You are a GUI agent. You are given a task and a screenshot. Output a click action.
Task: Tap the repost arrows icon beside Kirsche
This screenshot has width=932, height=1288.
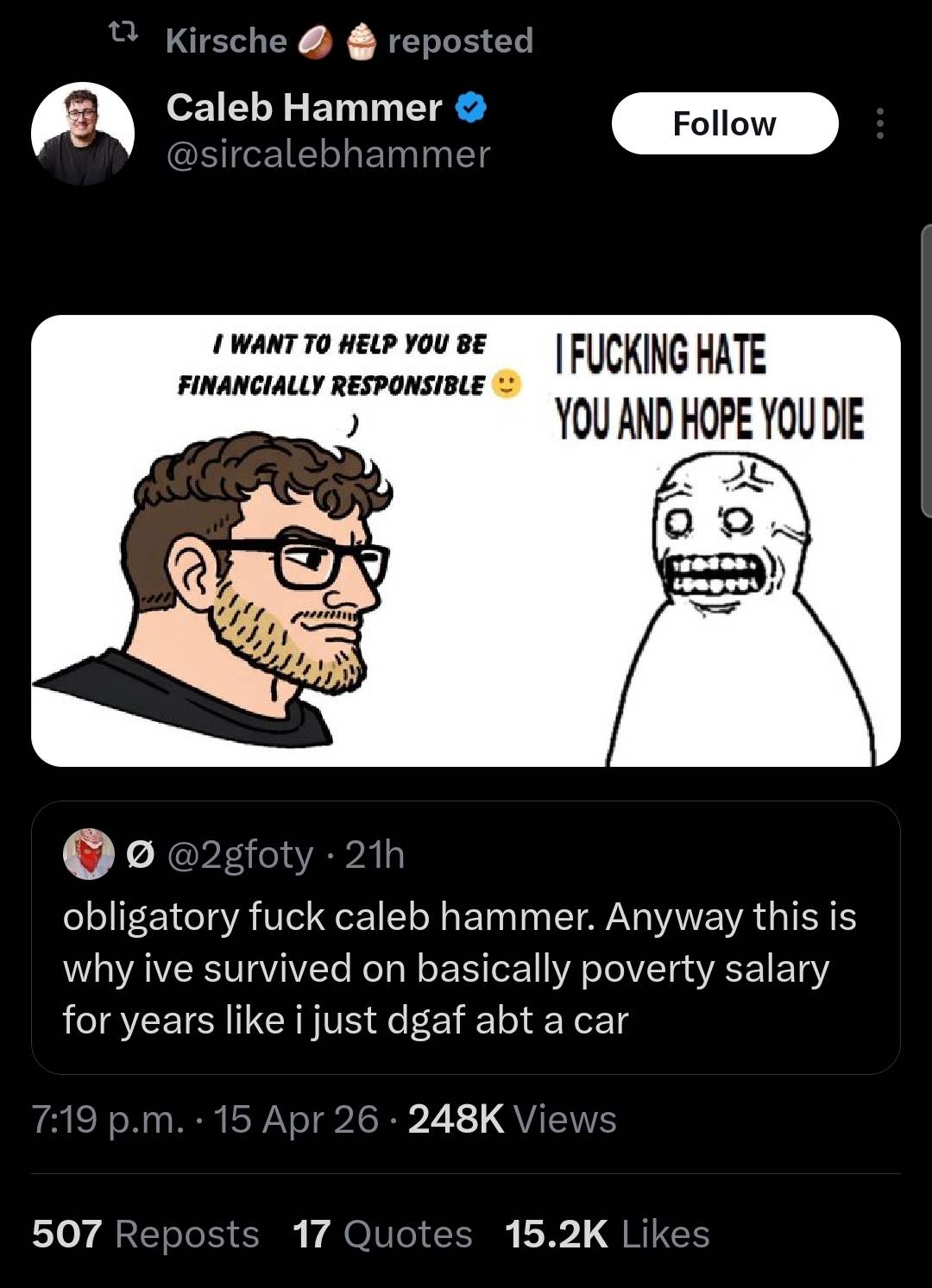[124, 36]
